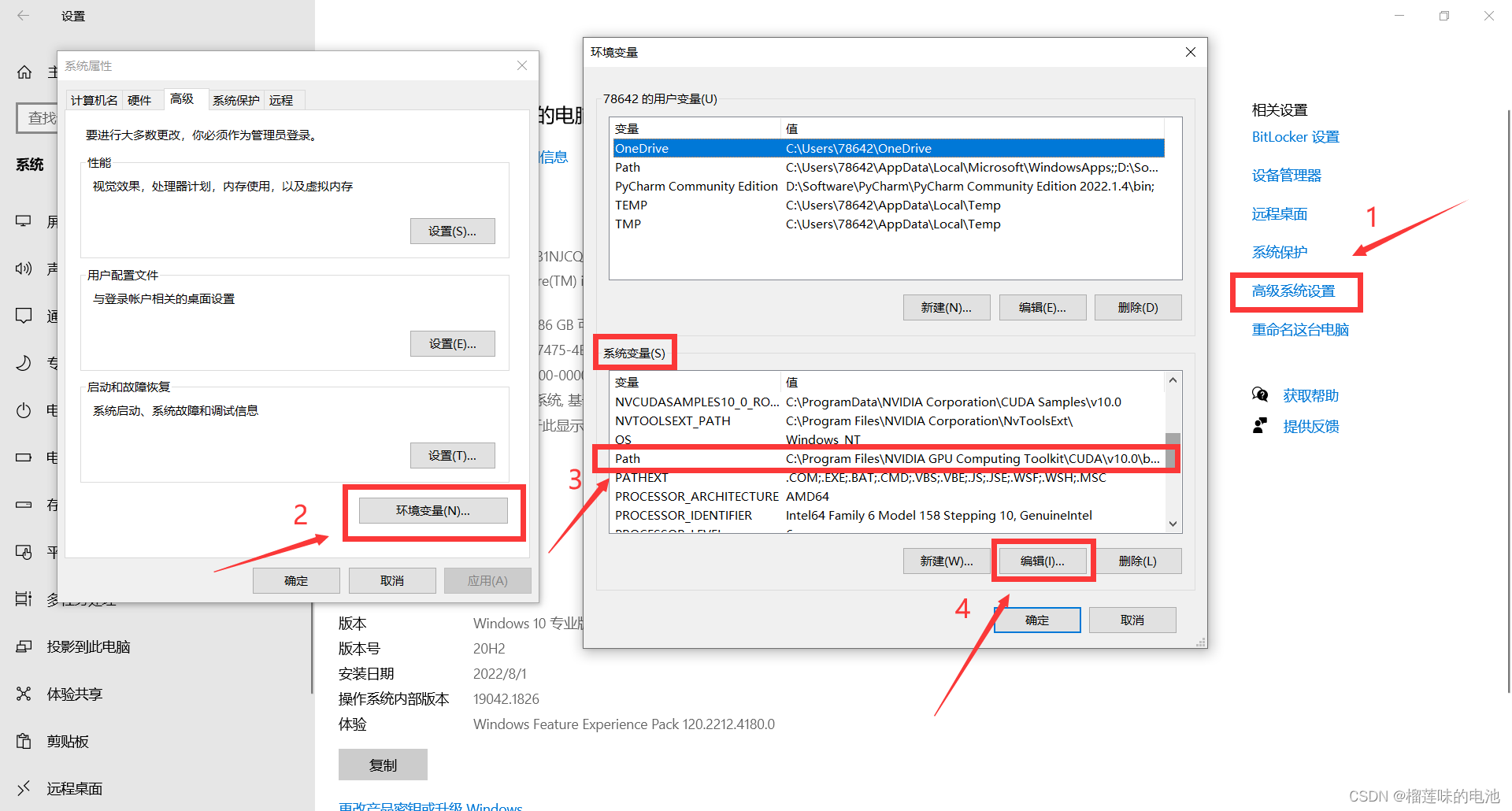Switch to 硬件 tab
This screenshot has height=811, width=1512.
[x=139, y=100]
